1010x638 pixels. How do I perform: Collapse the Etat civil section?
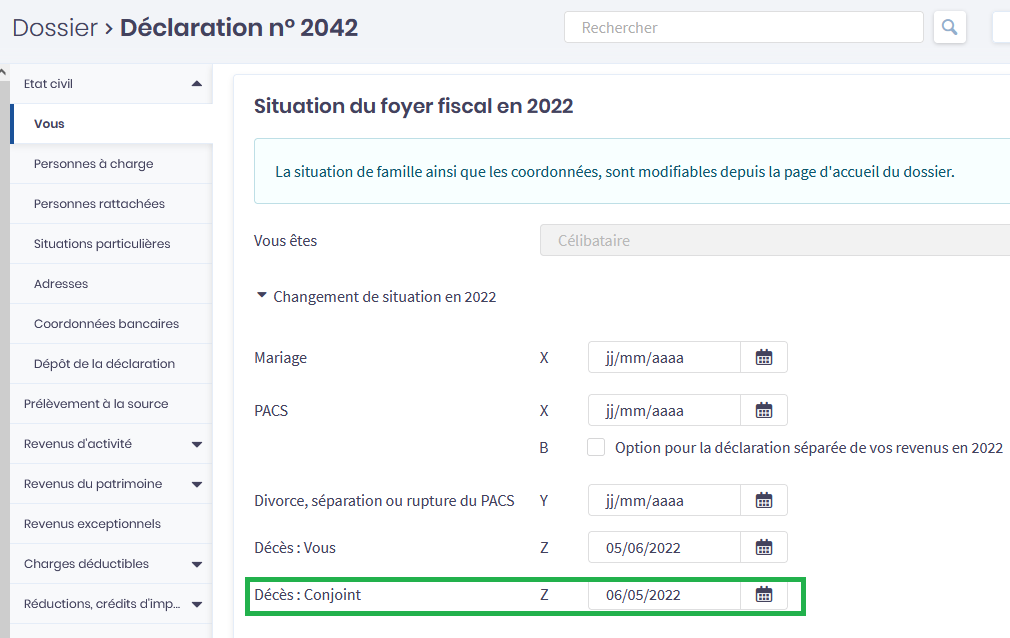(196, 84)
